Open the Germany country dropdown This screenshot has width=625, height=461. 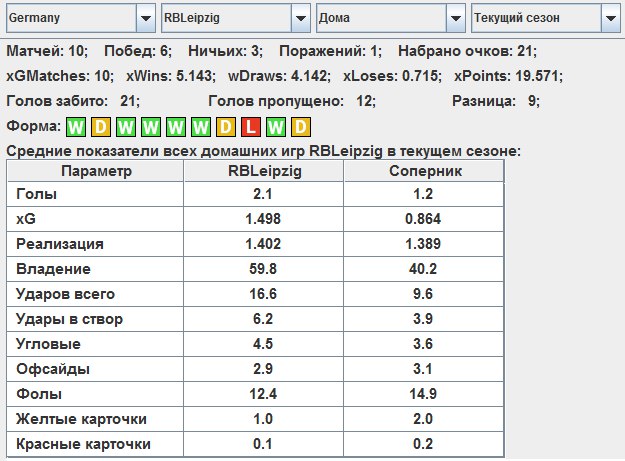click(x=81, y=18)
